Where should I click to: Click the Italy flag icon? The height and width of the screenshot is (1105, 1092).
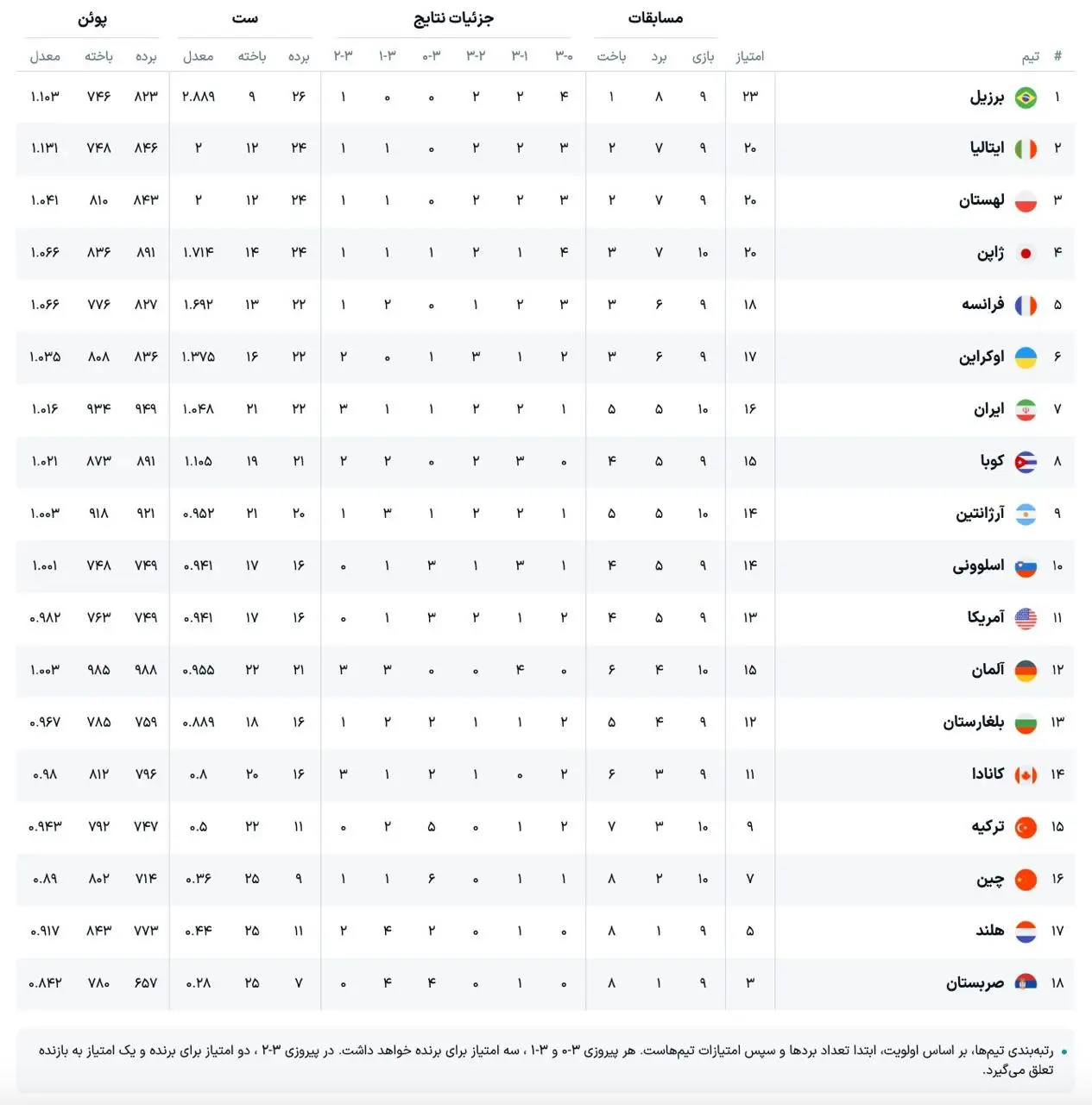(x=1026, y=149)
